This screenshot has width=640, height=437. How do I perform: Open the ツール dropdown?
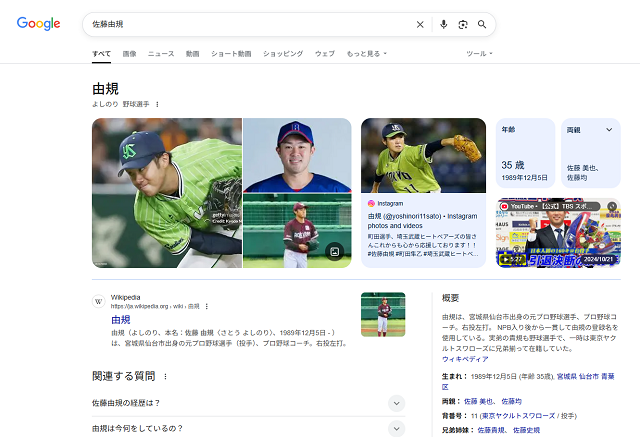coord(479,53)
